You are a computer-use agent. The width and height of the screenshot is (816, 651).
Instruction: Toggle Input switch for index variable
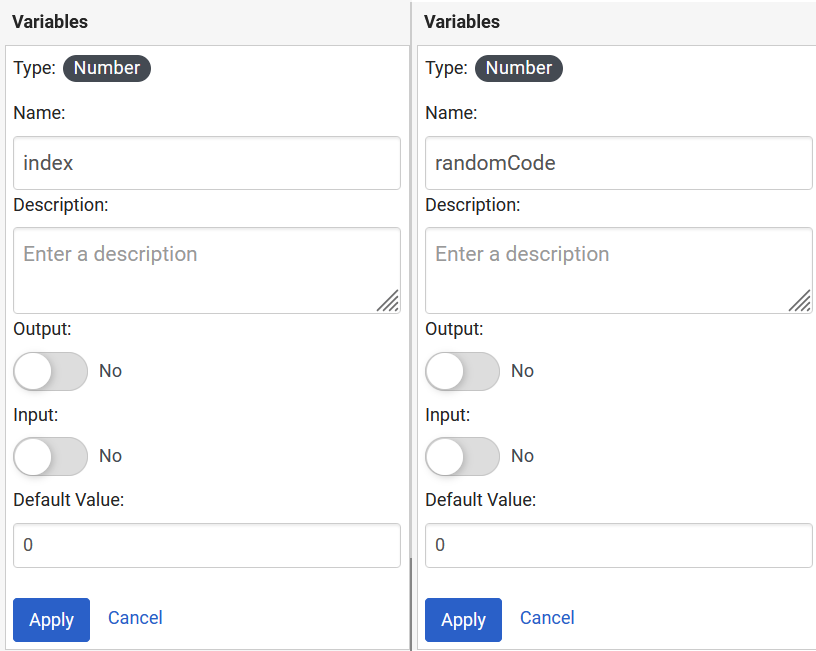coord(50,456)
